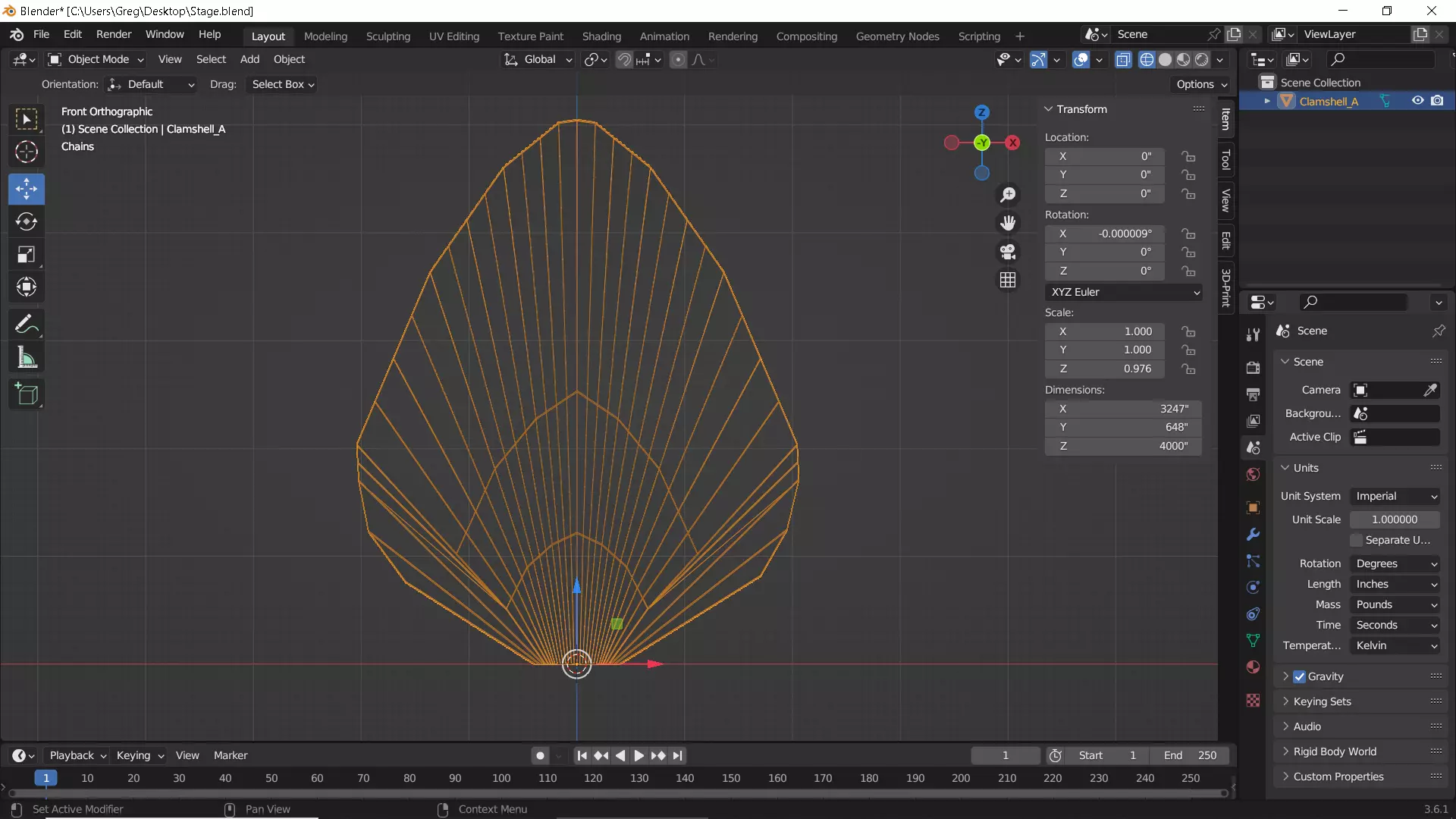Select the Scale tool
The width and height of the screenshot is (1456, 819).
(27, 255)
